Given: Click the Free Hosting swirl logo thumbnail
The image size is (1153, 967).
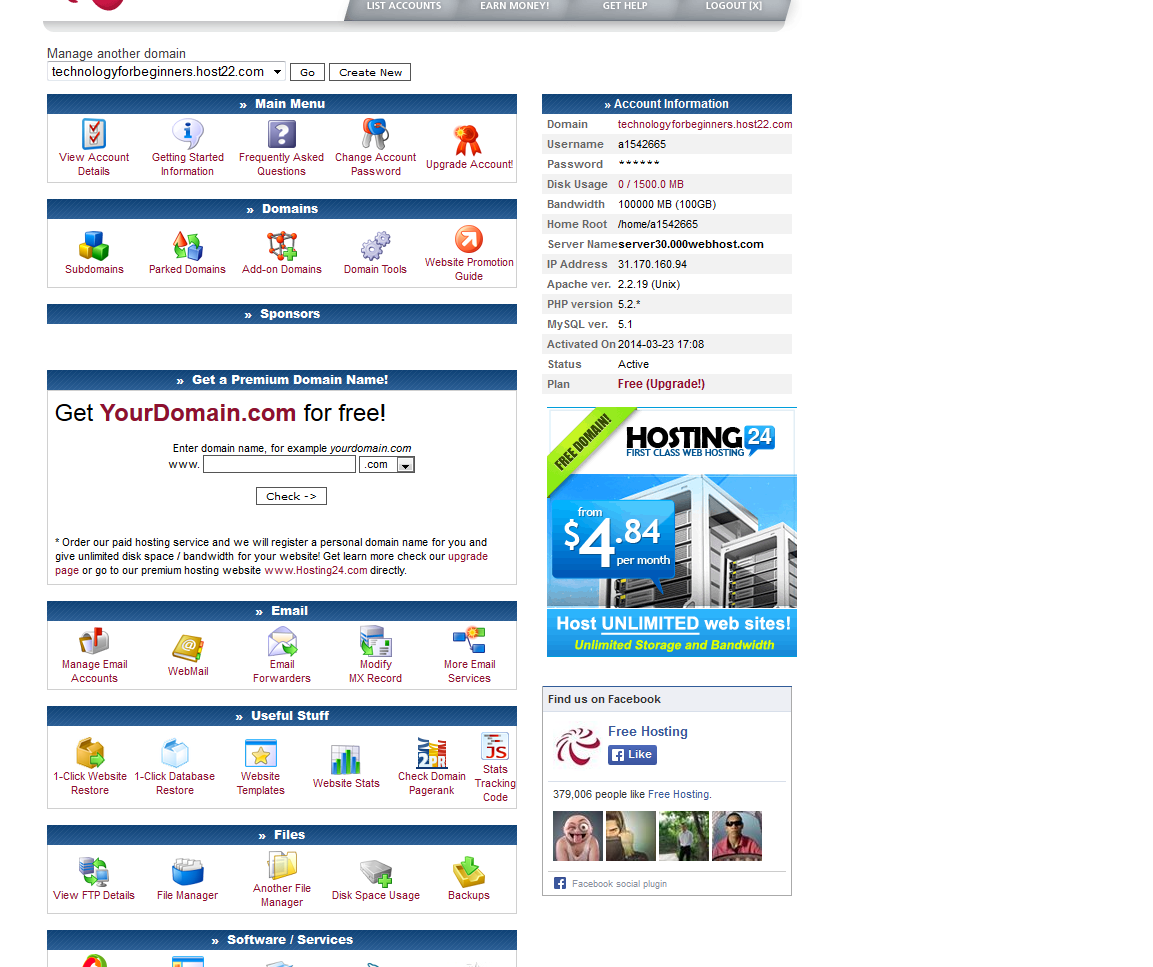Looking at the screenshot, I should click(x=577, y=747).
